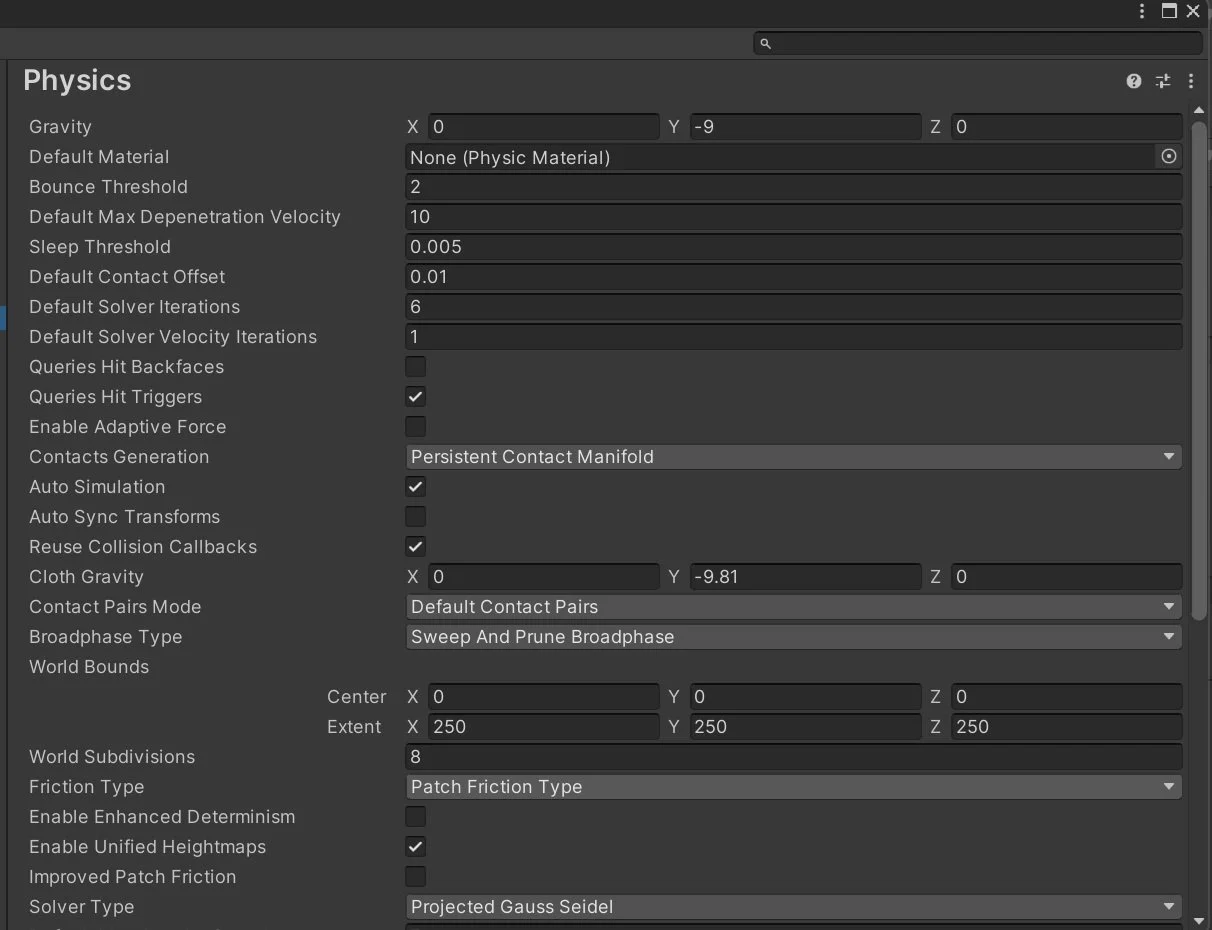
Task: Toggle Queries Hit Triggers checkbox
Action: click(415, 396)
